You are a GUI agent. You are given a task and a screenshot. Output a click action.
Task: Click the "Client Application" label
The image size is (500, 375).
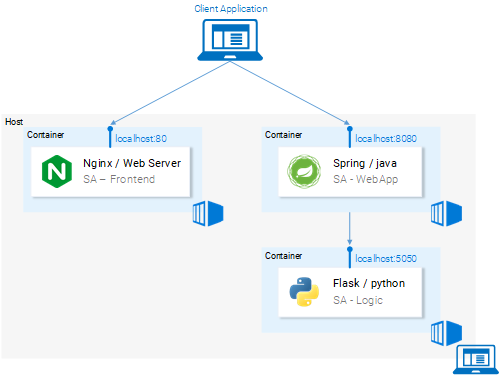[x=231, y=9]
